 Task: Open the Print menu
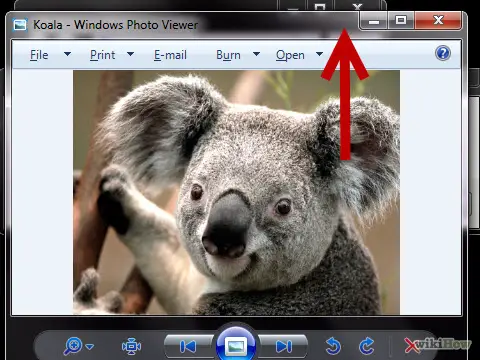[103, 55]
